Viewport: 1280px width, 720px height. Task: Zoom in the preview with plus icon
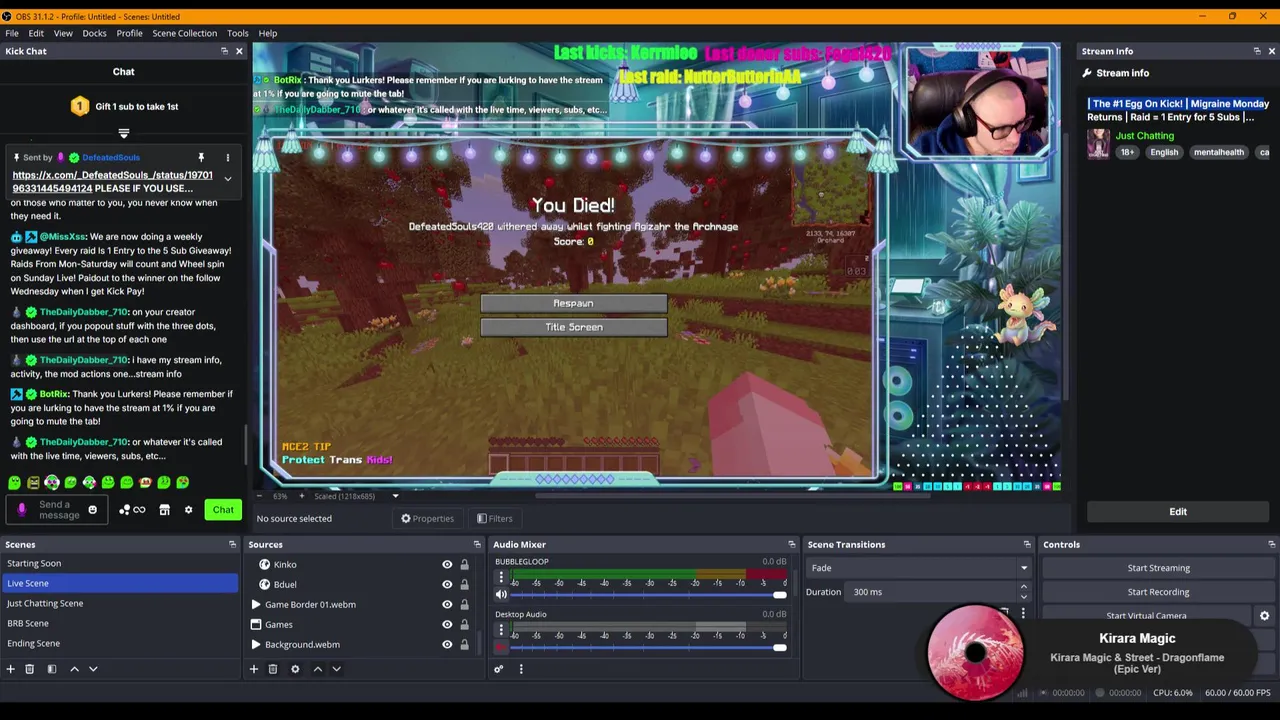tap(301, 496)
